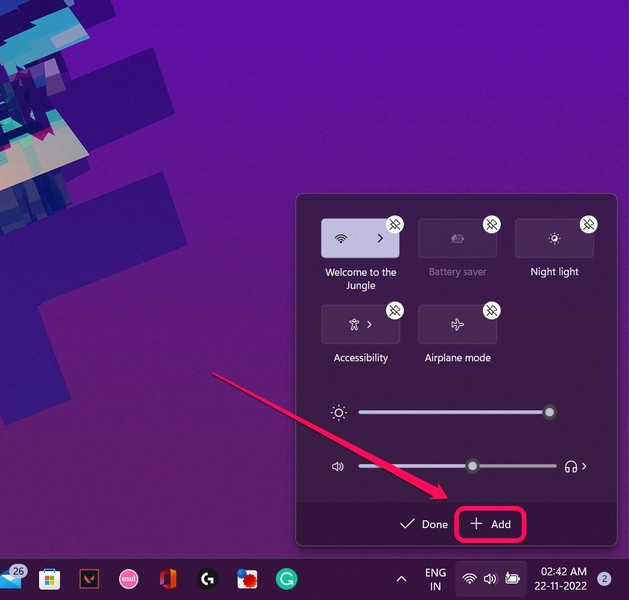Screen dimensions: 629x600
Task: Unpin the Night light tile
Action: pos(589,225)
